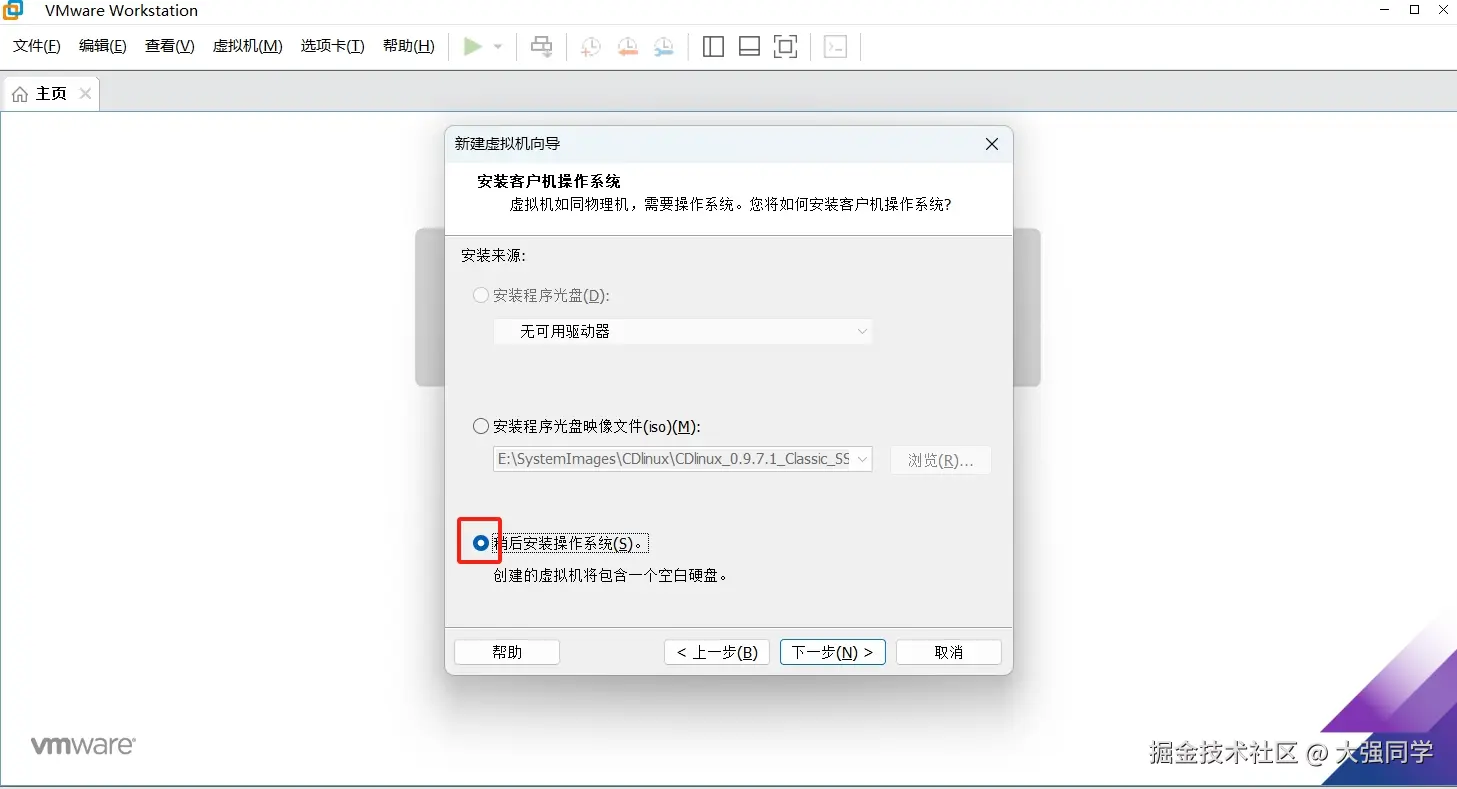Image resolution: width=1457 pixels, height=789 pixels.
Task: Minimize the VMware Workstation window
Action: coord(1384,10)
